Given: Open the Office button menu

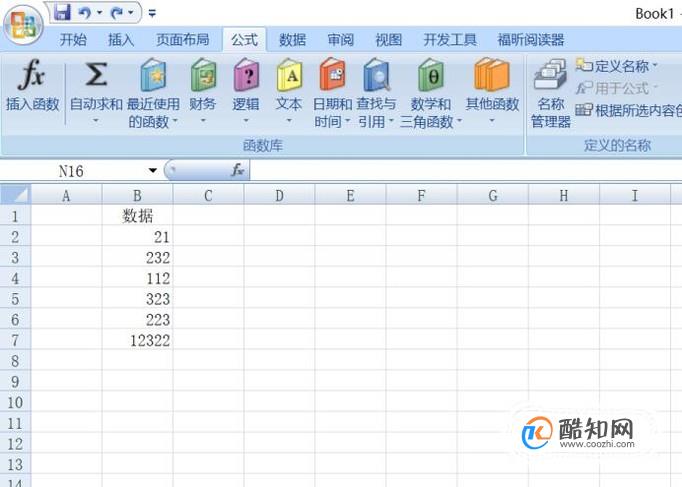Looking at the screenshot, I should click(x=23, y=25).
